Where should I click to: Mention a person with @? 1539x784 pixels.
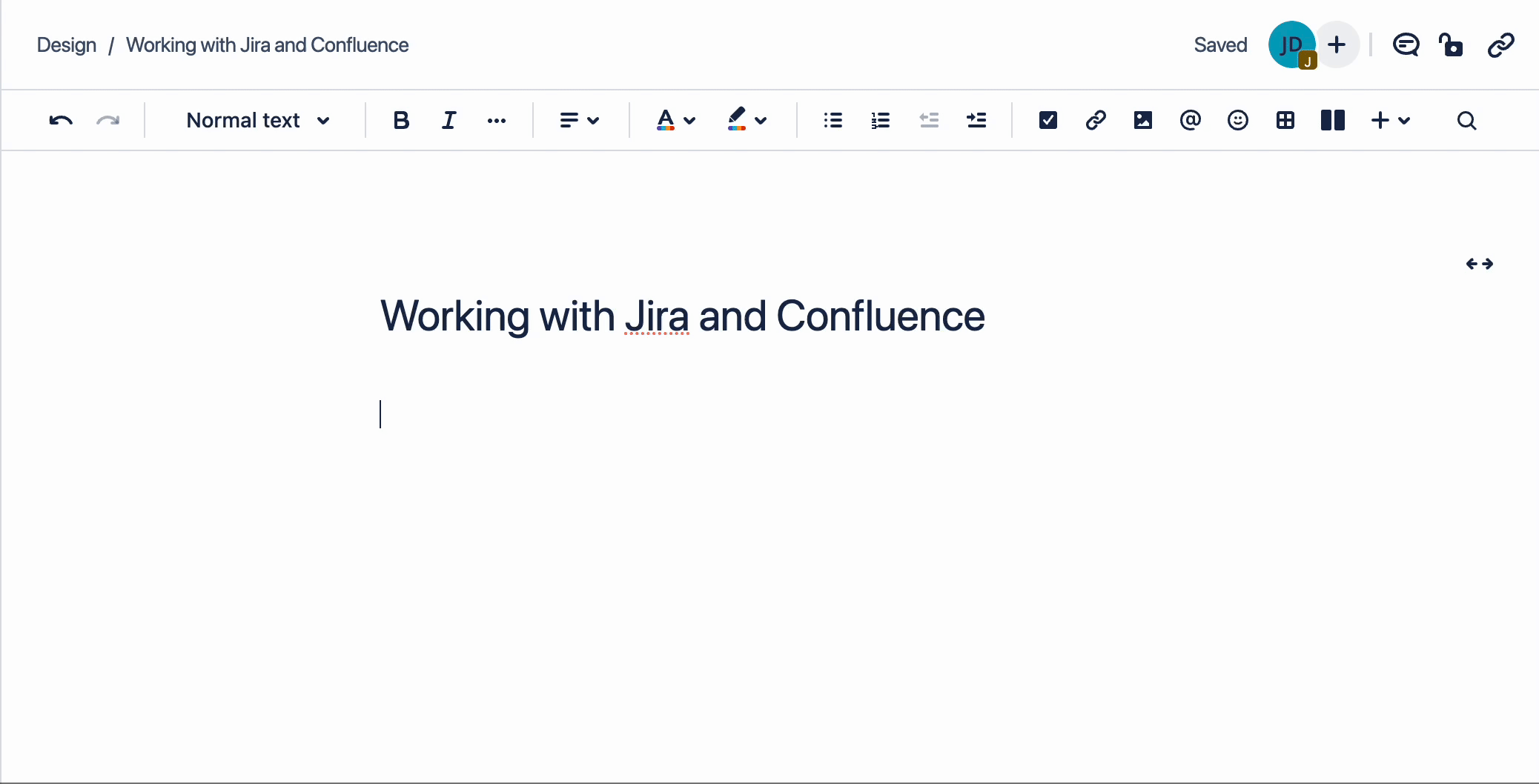(1191, 120)
